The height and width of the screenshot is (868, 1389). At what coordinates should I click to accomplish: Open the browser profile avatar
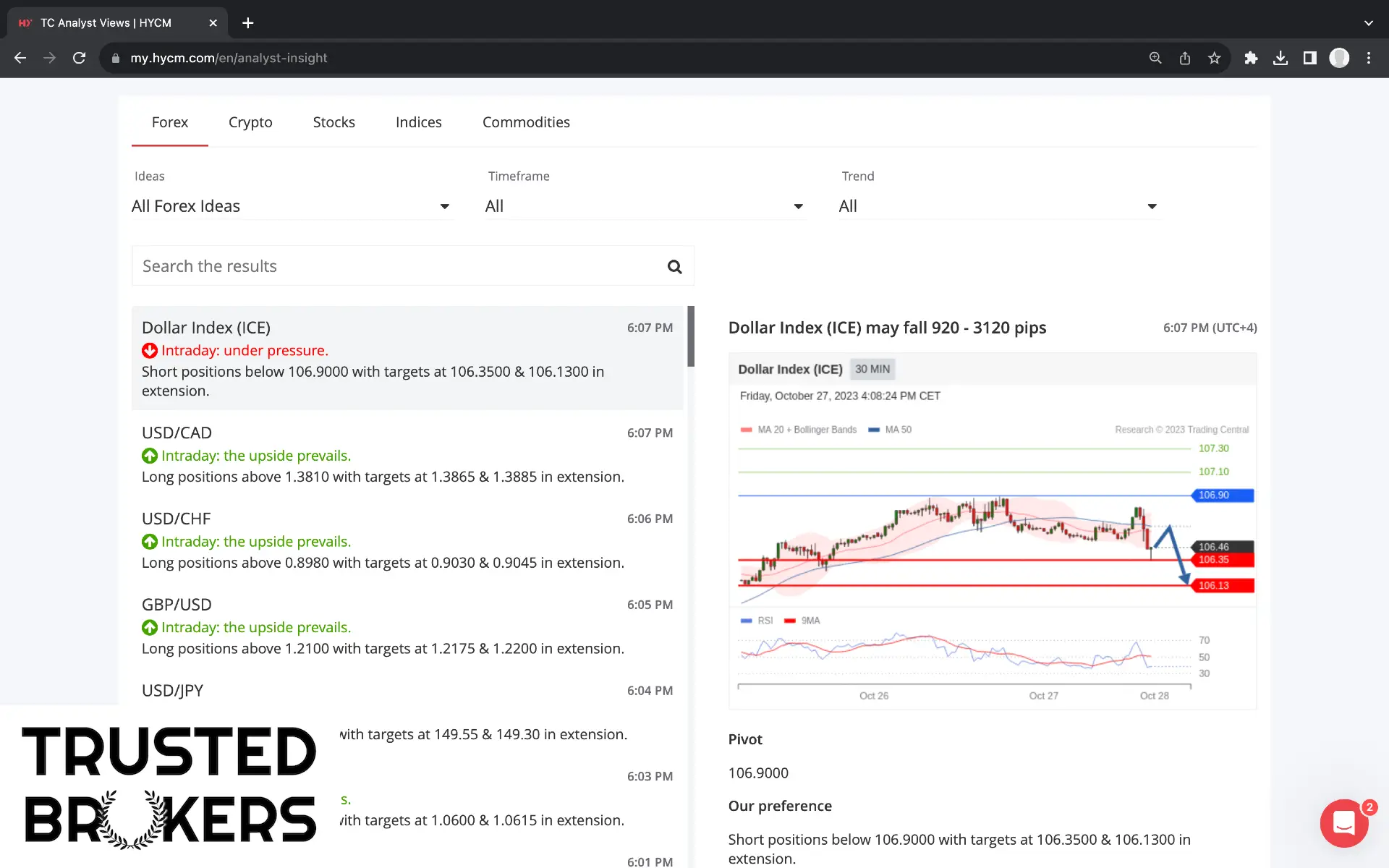(x=1339, y=58)
